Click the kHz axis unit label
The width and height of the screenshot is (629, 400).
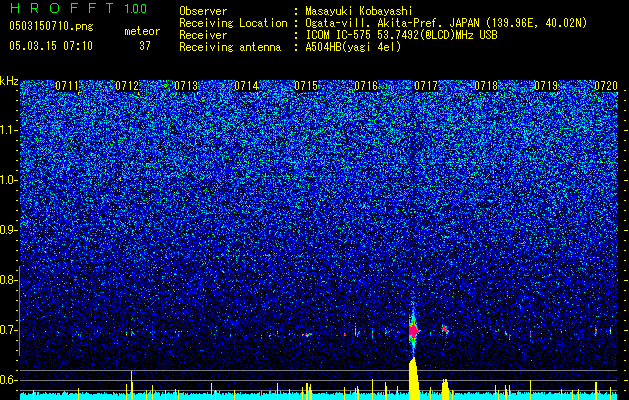(x=10, y=81)
